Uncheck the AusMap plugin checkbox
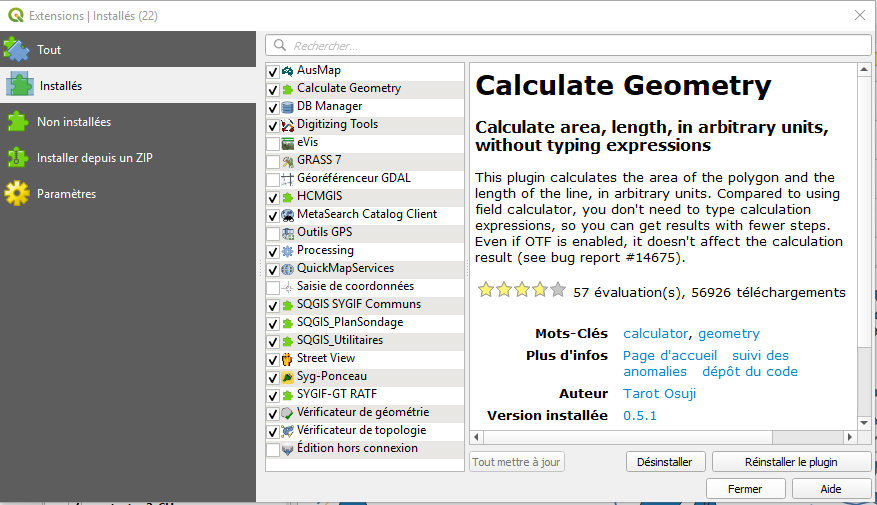Viewport: 877px width, 505px height. pyautogui.click(x=273, y=72)
